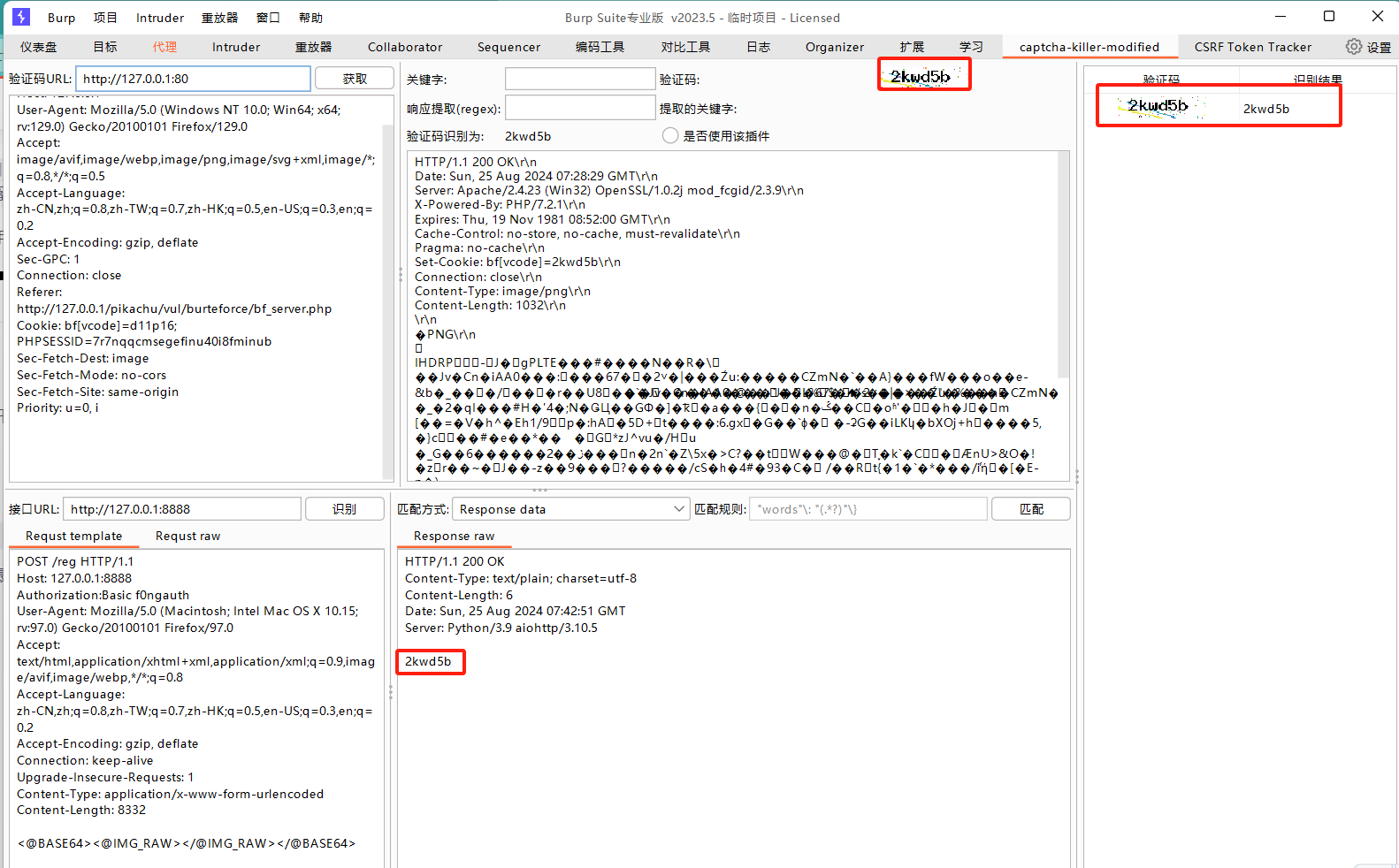Click the X-Powered-By: PHP/7.2.1 line
Image resolution: width=1399 pixels, height=868 pixels.
pos(500,205)
